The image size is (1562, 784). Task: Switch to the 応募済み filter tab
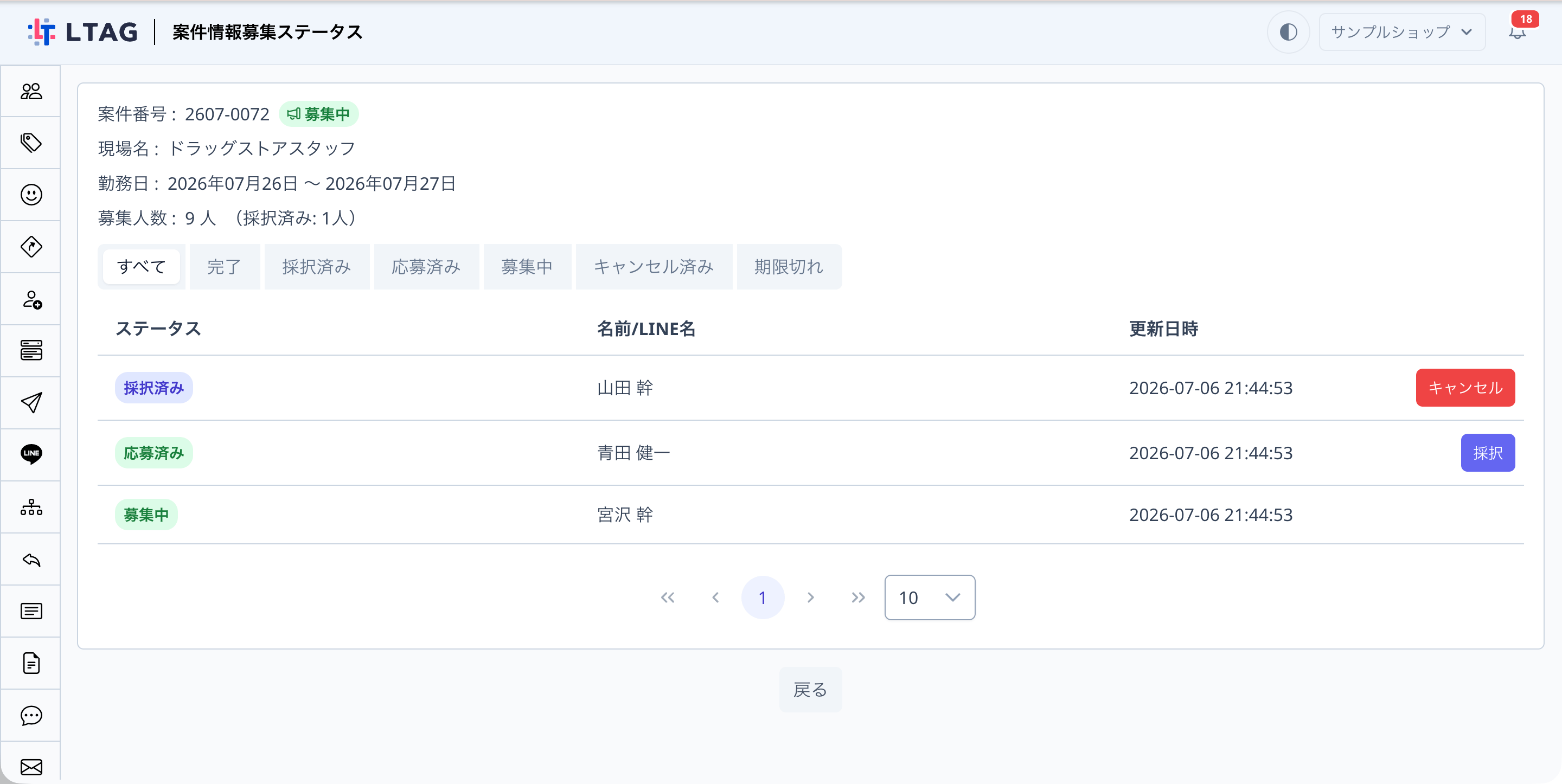click(426, 267)
